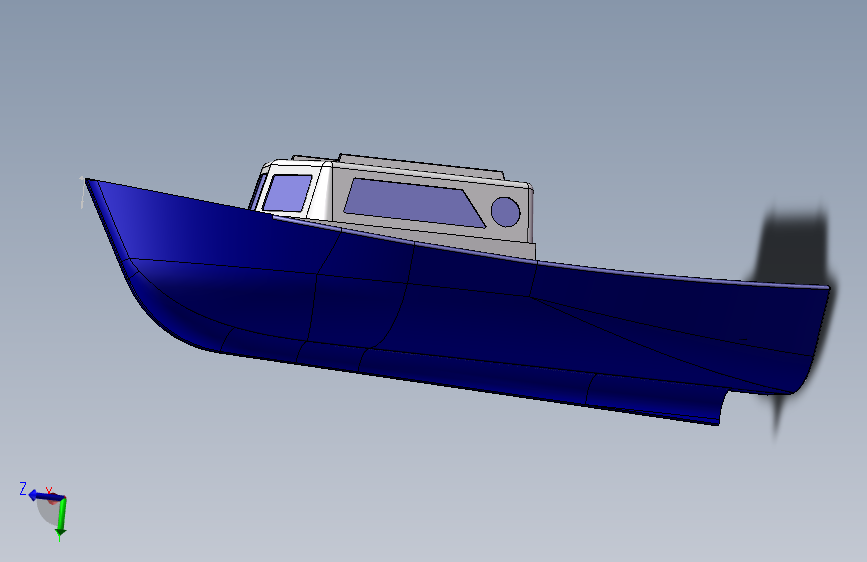Select the front windshield window of the cabin
This screenshot has width=867, height=562.
coord(287,193)
